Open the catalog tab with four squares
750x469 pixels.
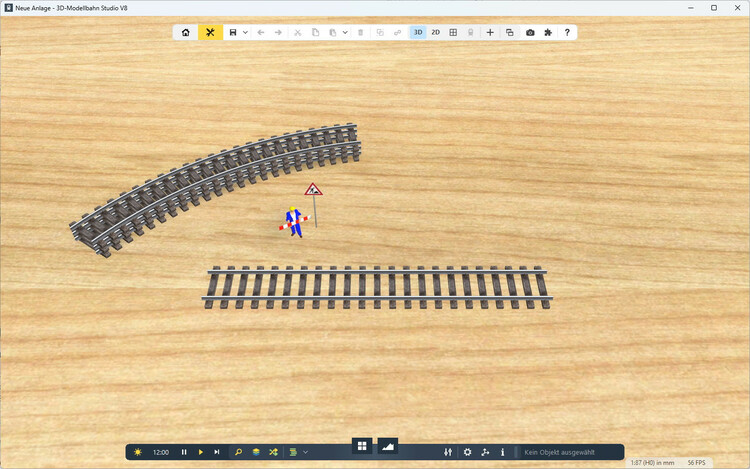pos(362,445)
